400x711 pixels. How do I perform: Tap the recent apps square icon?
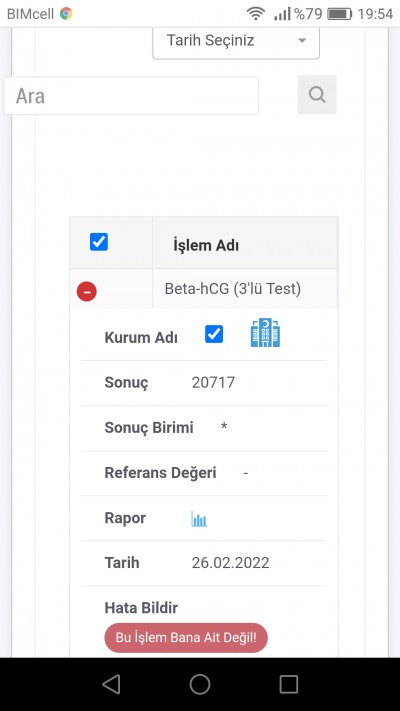pyautogui.click(x=288, y=684)
